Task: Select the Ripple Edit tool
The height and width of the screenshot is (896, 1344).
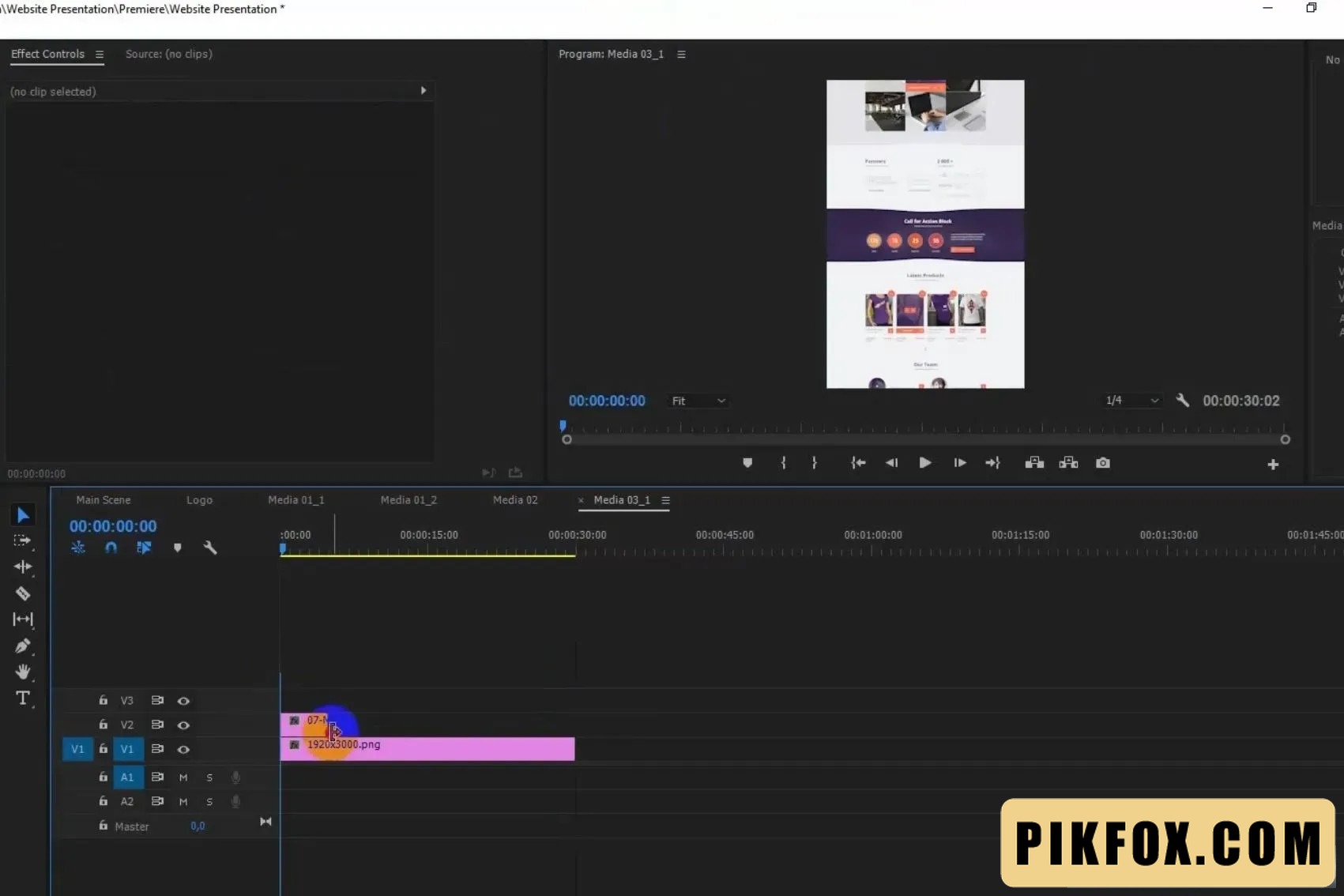Action: 23,567
